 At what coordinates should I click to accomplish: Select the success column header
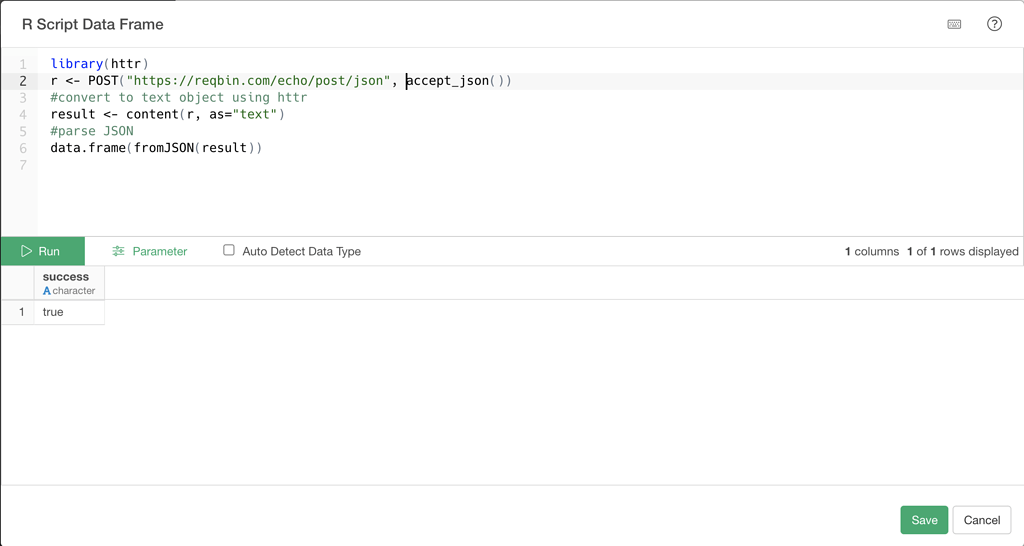coord(69,283)
